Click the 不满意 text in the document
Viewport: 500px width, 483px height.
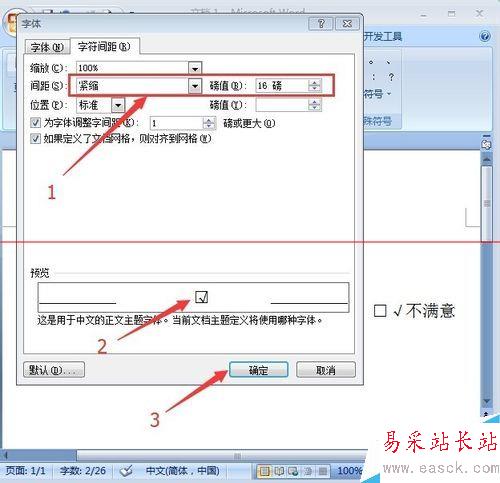point(430,311)
